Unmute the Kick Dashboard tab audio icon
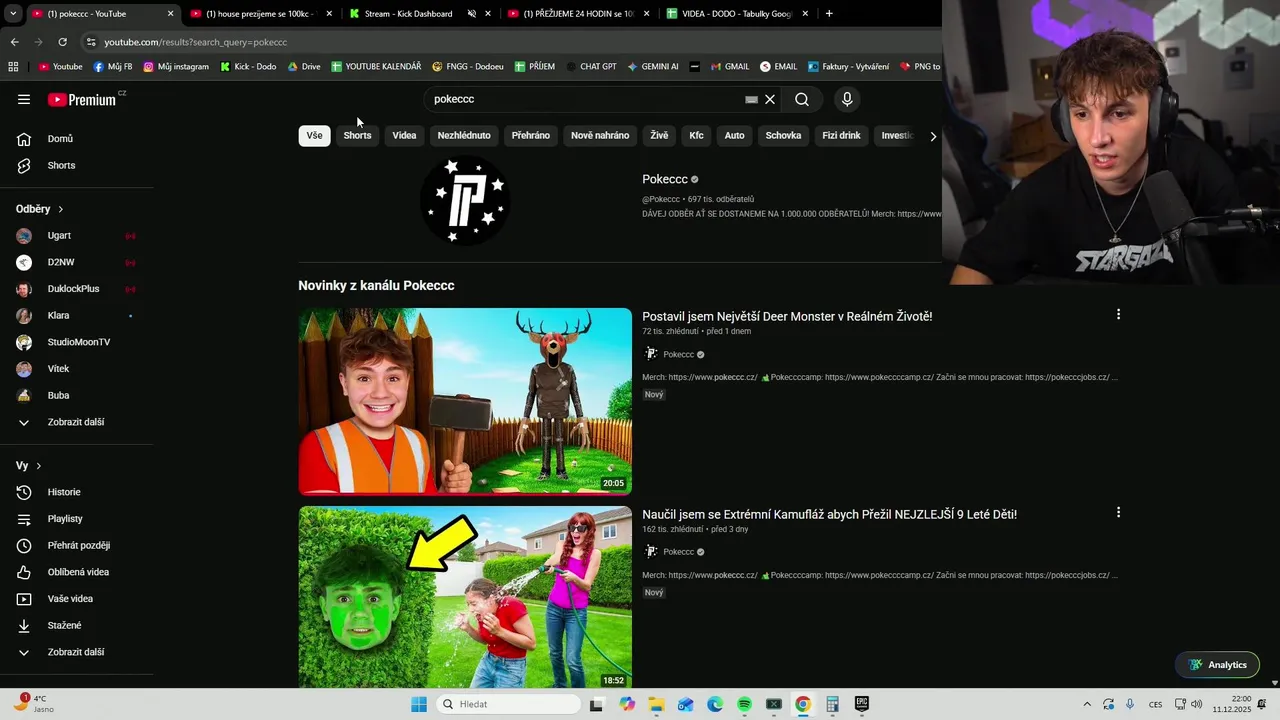Viewport: 1280px width, 720px height. pyautogui.click(x=473, y=14)
